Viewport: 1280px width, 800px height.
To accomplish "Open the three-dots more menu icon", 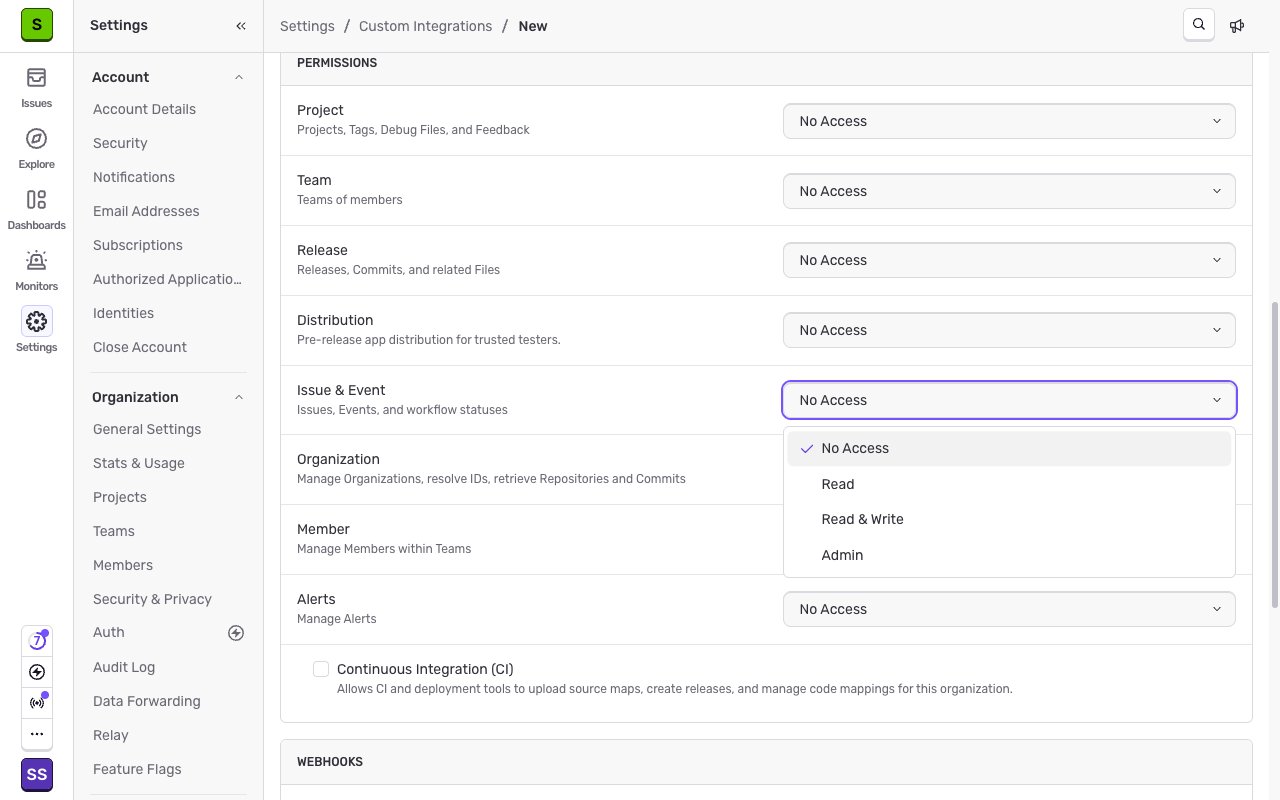I will coord(37,734).
